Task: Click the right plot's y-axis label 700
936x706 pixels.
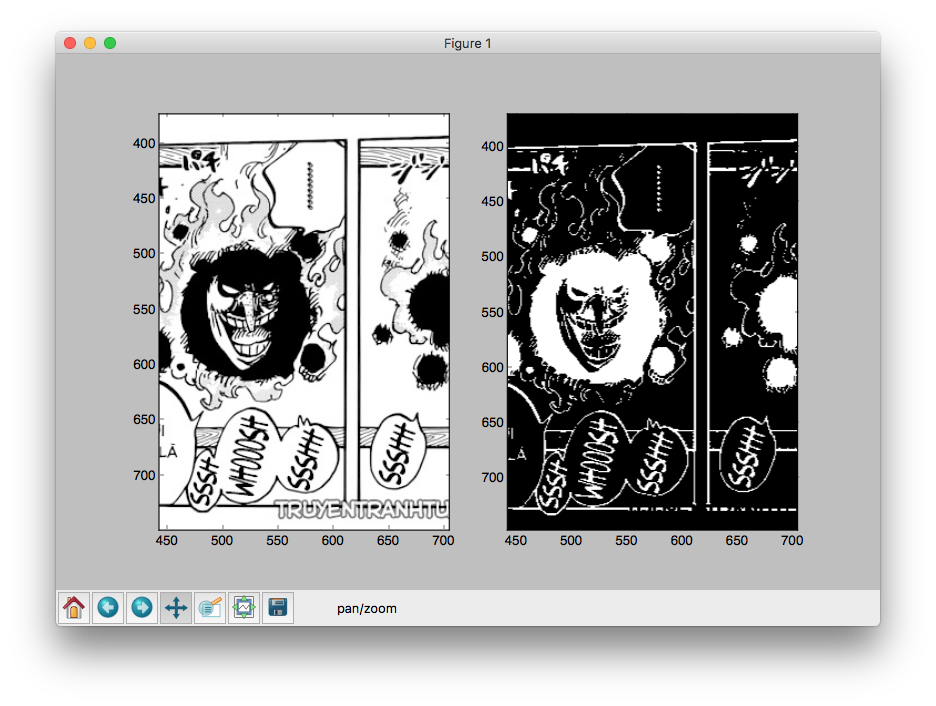Action: [x=492, y=477]
